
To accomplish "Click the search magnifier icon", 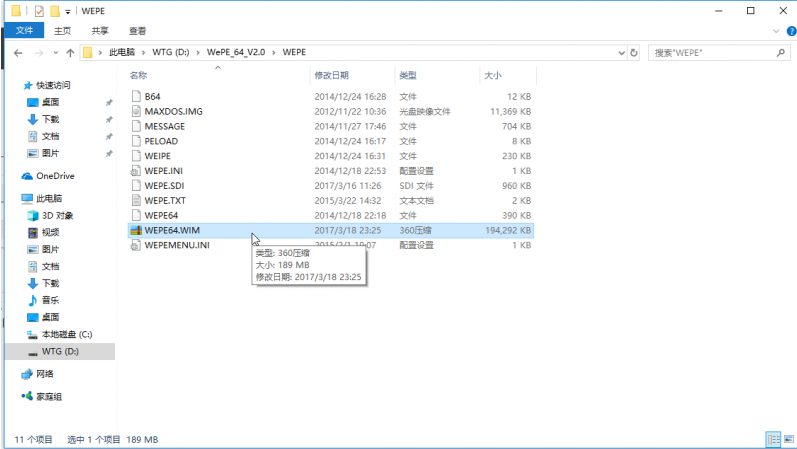I will click(778, 52).
